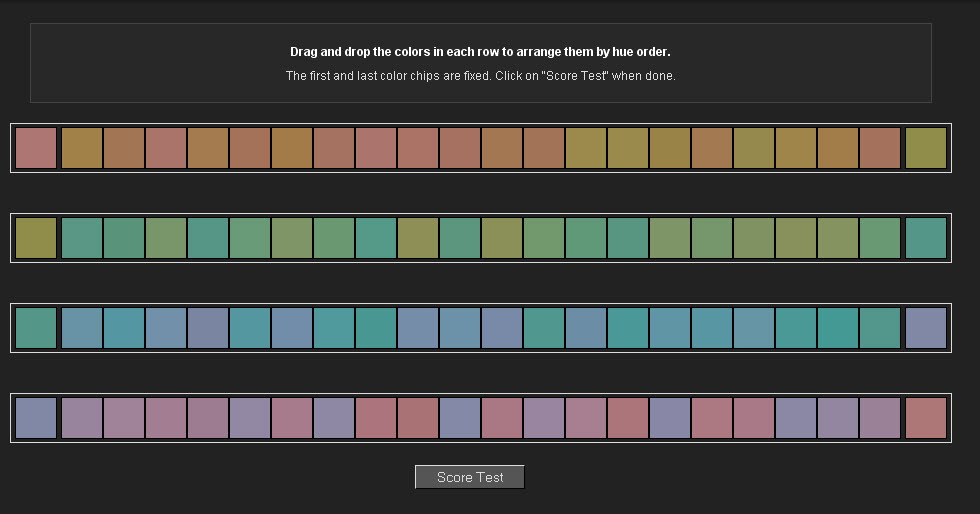Select the fixed blue-violet chip starting the bottom row

pos(36,418)
